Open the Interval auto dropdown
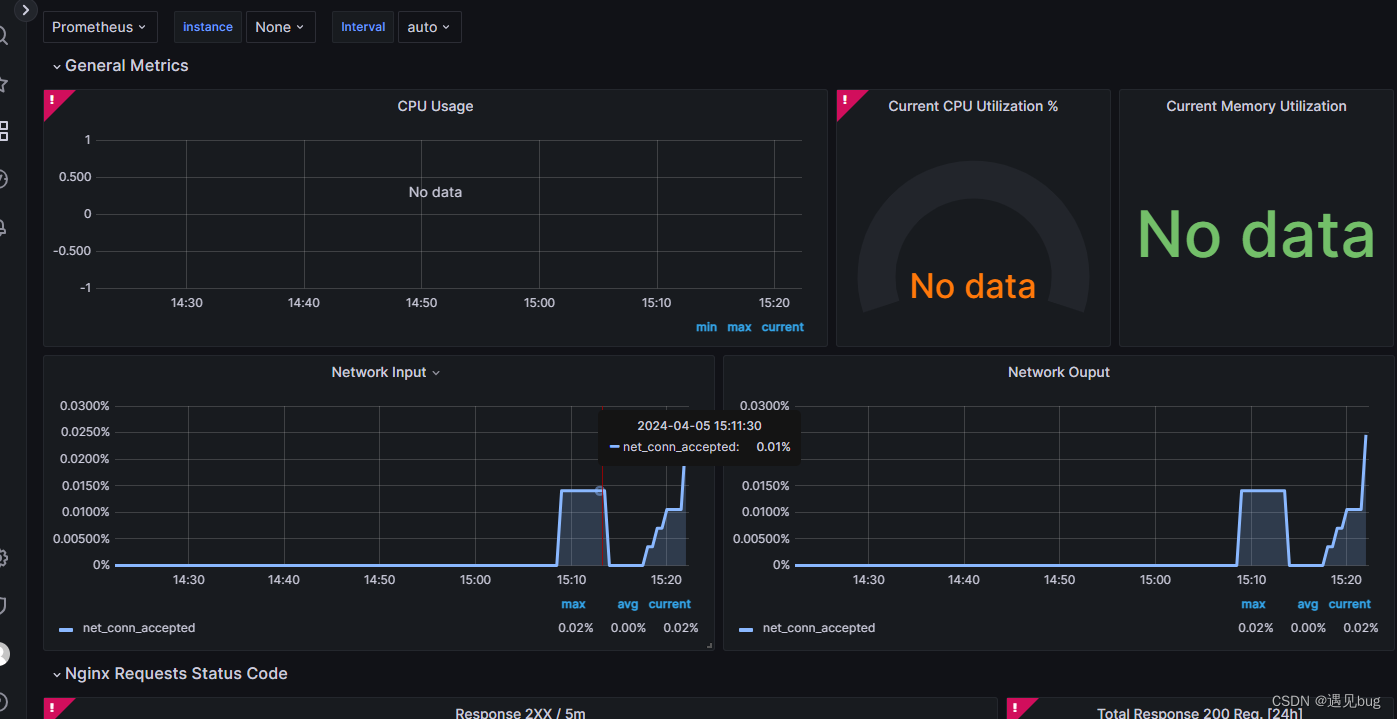This screenshot has height=719, width=1397. coord(430,27)
